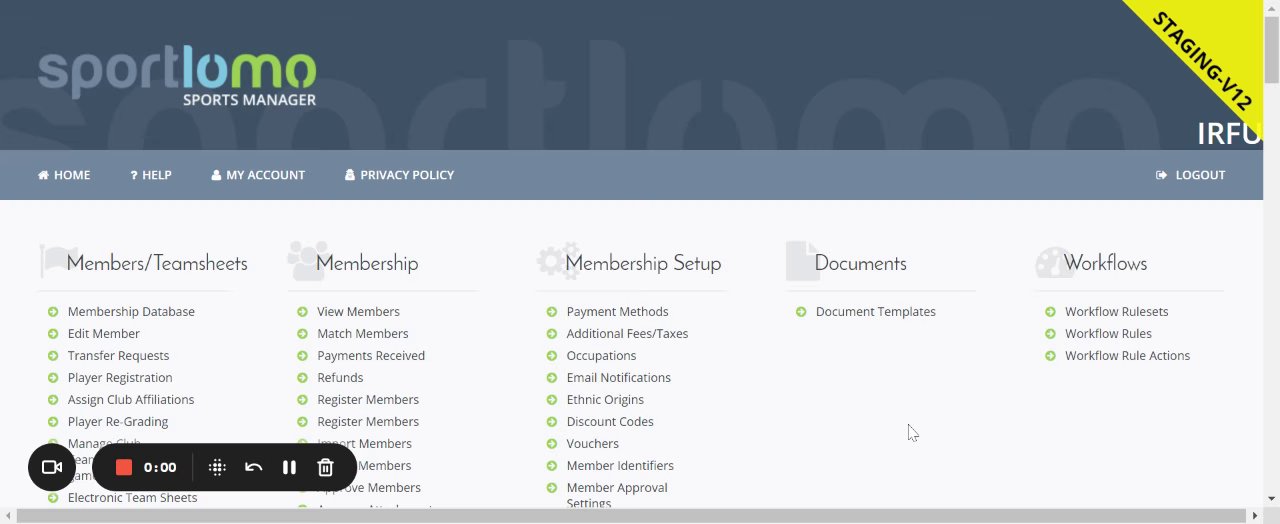Click green arrow icon beside Document Templates
The height and width of the screenshot is (524, 1280).
[x=801, y=312]
